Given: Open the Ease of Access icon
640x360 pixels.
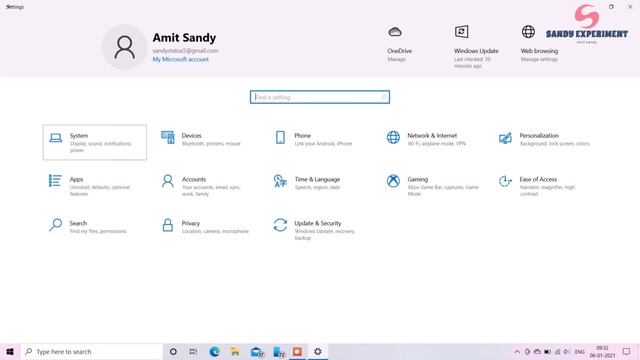Looking at the screenshot, I should [505, 181].
